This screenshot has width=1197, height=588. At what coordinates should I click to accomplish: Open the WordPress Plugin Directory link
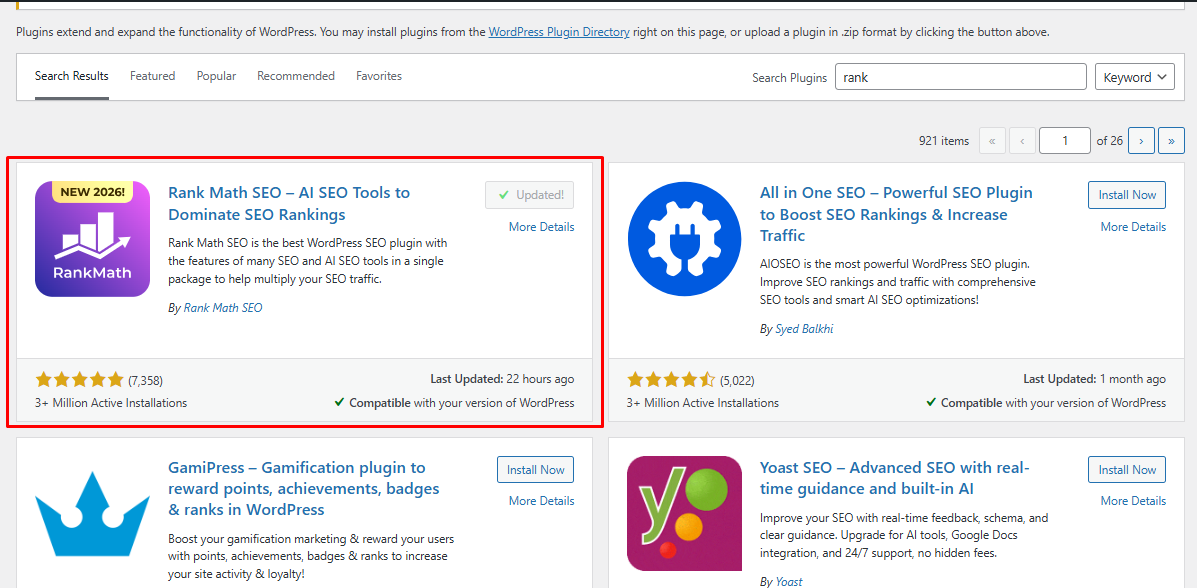(559, 32)
